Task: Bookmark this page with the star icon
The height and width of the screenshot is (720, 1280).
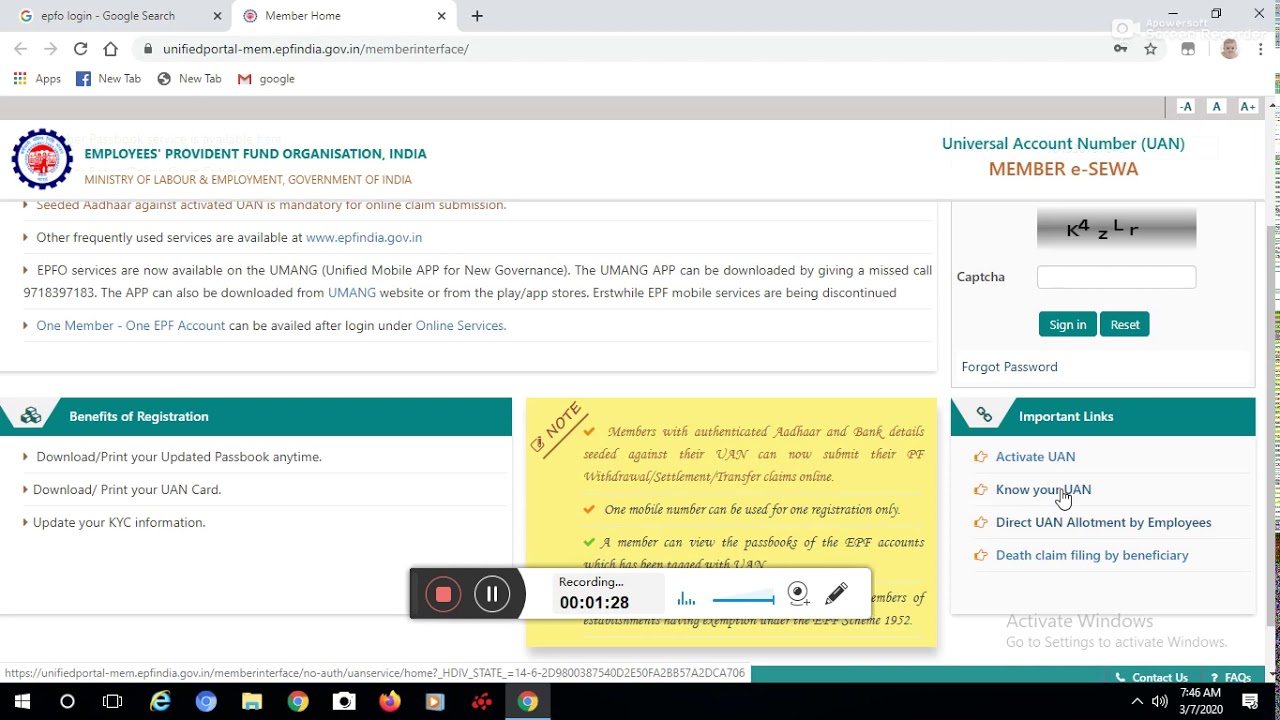Action: click(x=1151, y=49)
